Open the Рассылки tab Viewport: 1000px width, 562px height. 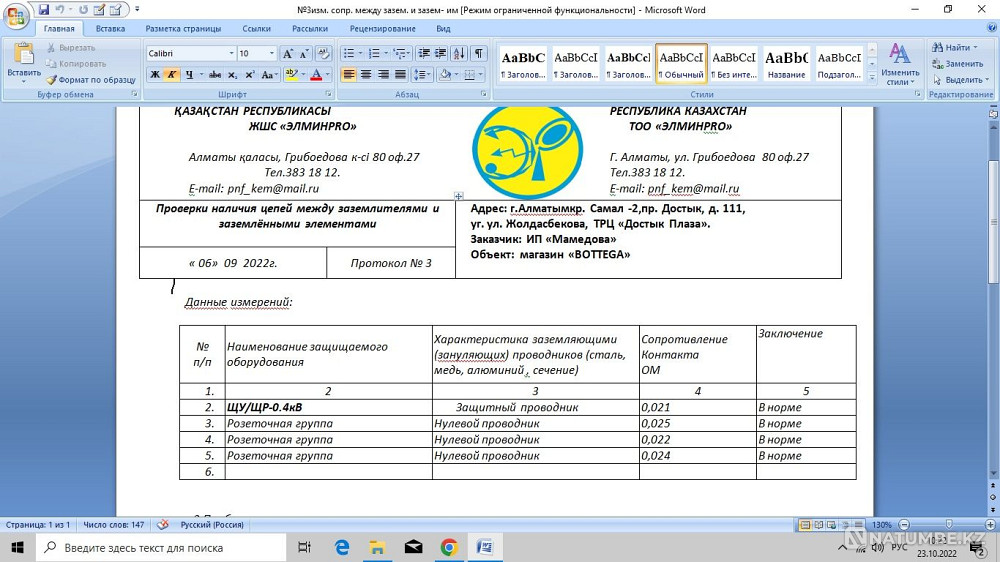point(310,29)
